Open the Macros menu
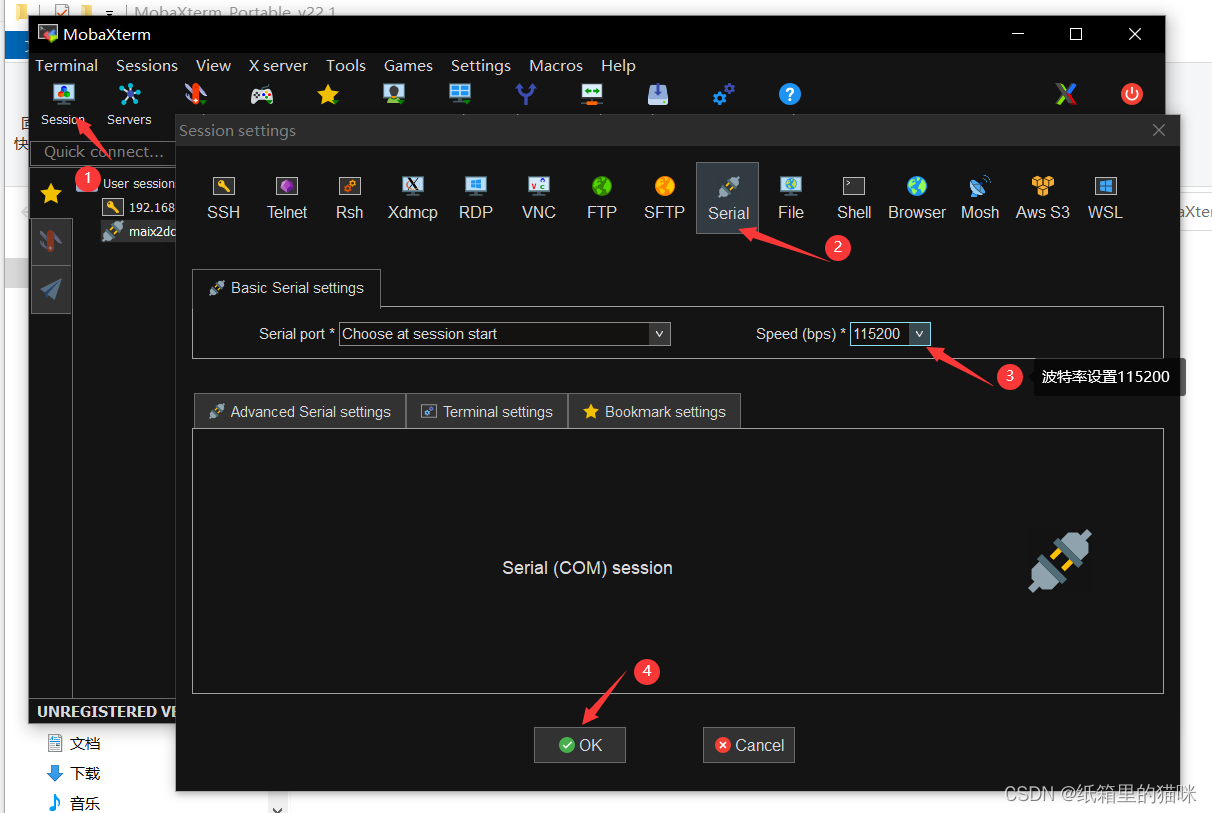Image resolution: width=1212 pixels, height=813 pixels. pyautogui.click(x=556, y=65)
